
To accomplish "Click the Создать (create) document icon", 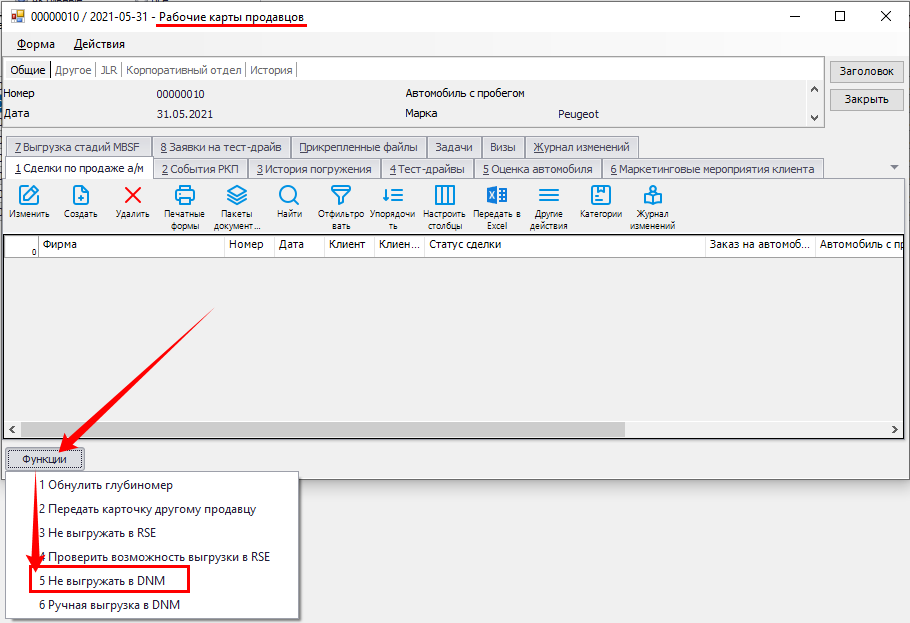I will pos(80,196).
